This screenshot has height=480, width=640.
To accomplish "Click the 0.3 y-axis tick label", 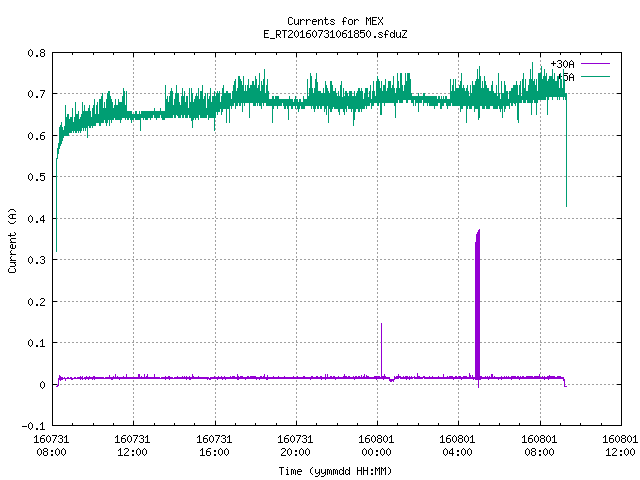I will click(x=37, y=260).
